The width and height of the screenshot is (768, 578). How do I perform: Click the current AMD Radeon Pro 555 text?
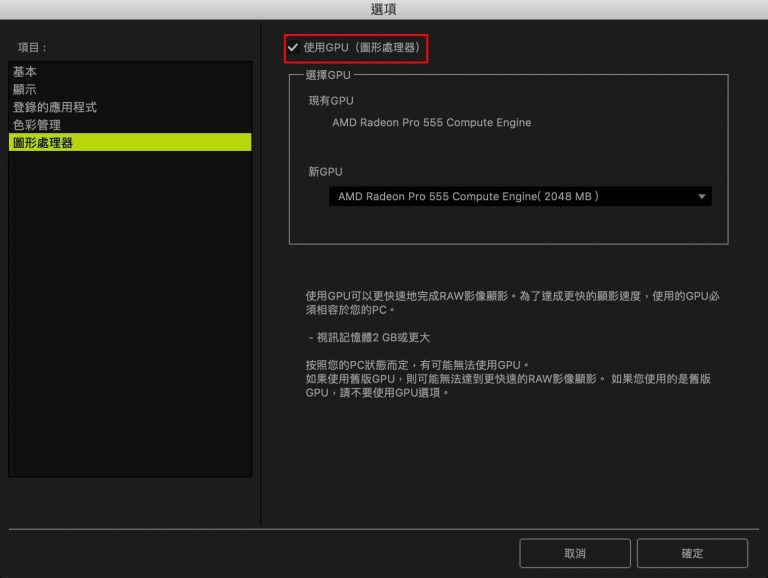tap(431, 123)
